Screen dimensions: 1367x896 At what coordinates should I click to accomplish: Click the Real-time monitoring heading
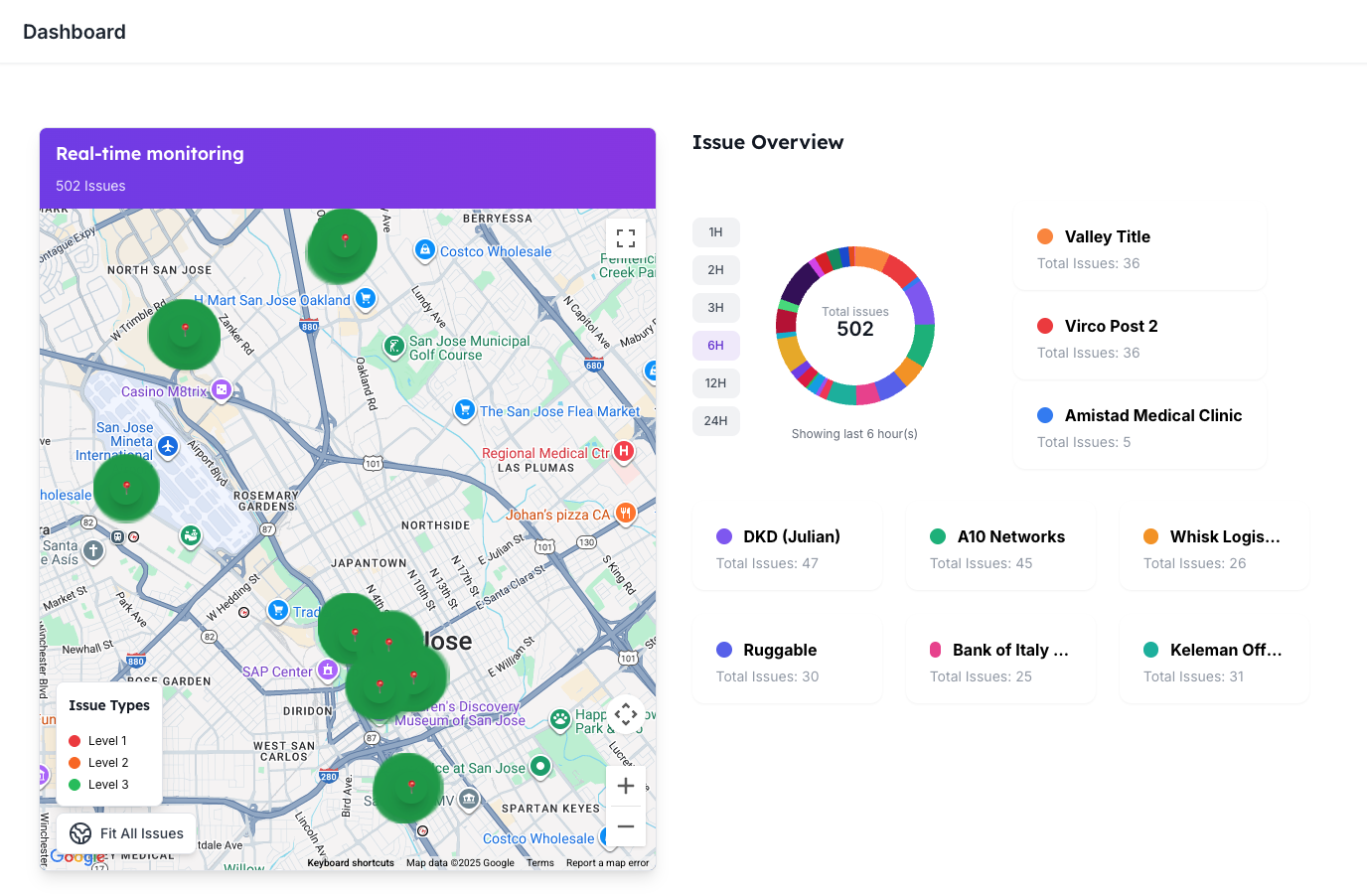pos(150,154)
